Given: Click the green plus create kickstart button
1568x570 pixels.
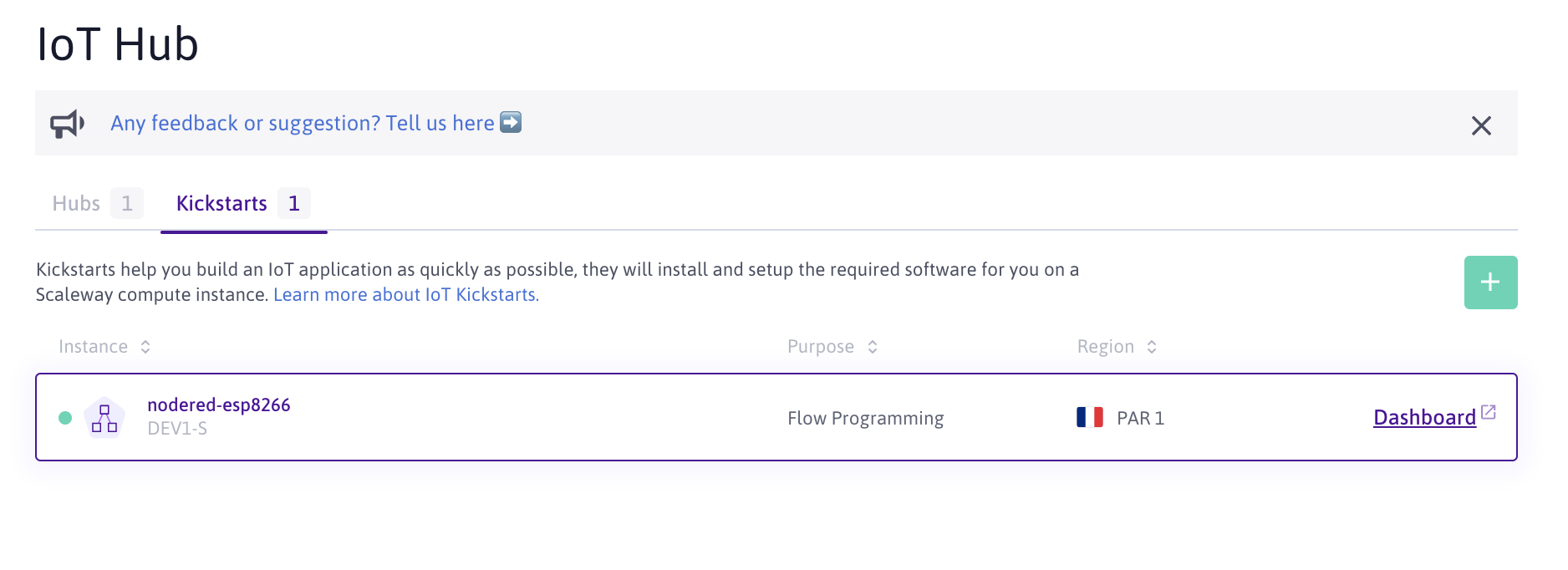Looking at the screenshot, I should 1490,282.
